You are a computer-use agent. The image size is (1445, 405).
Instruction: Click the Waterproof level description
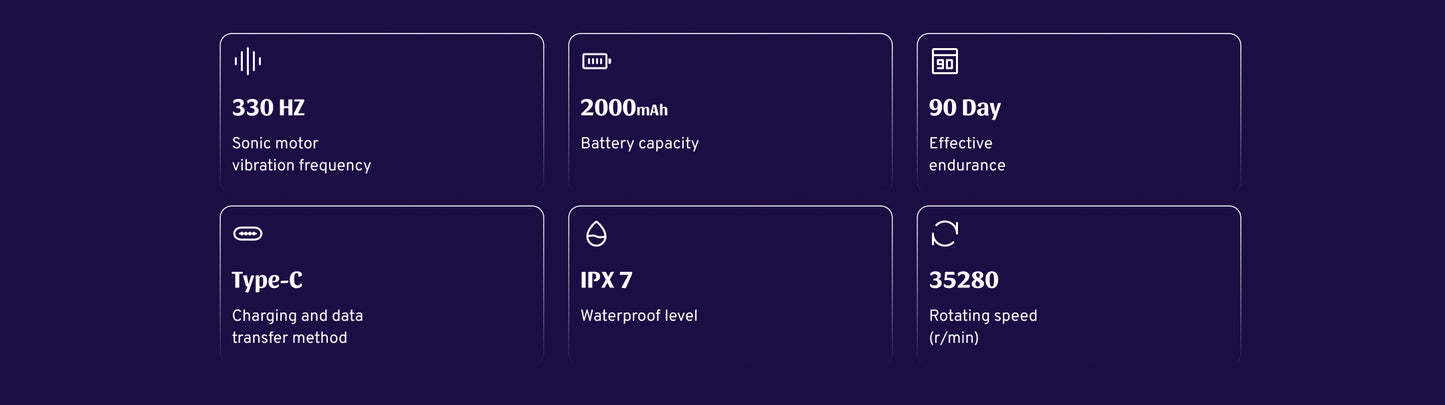(x=638, y=316)
